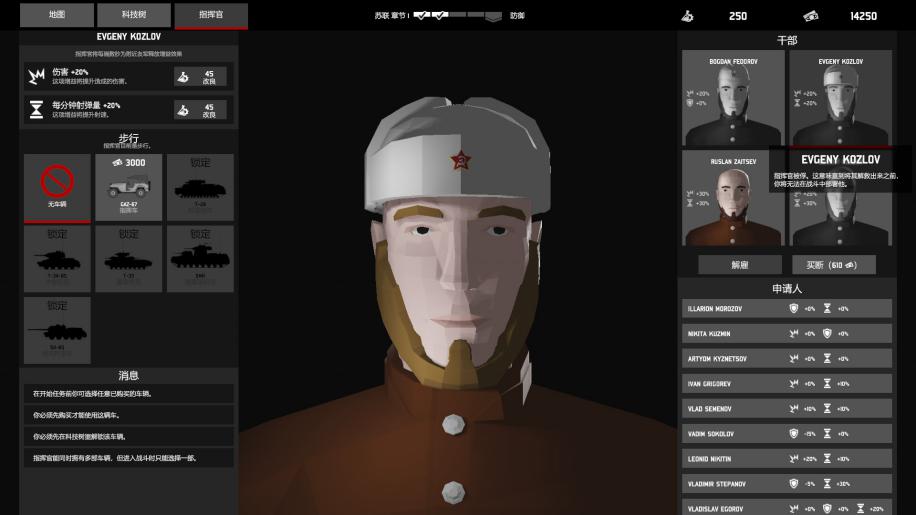Switch to the 科技树 tab
This screenshot has width=916, height=515.
point(134,15)
